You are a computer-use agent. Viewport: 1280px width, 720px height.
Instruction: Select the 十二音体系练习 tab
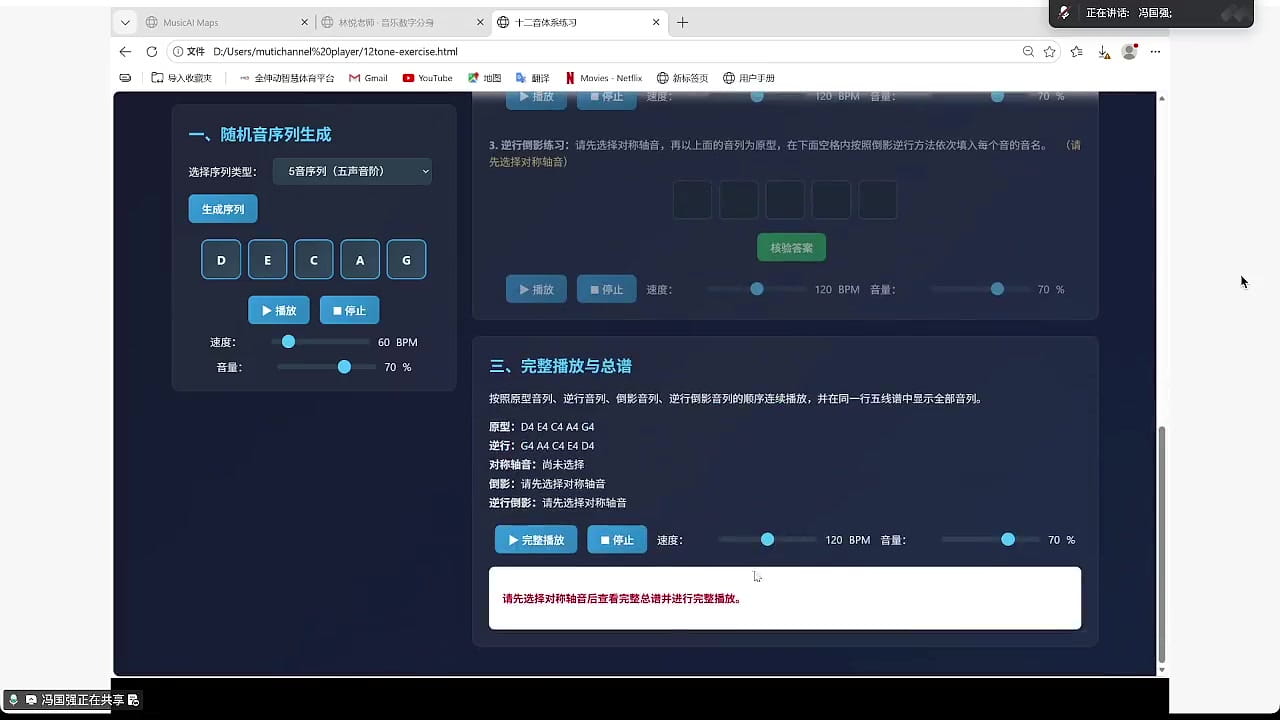[580, 22]
